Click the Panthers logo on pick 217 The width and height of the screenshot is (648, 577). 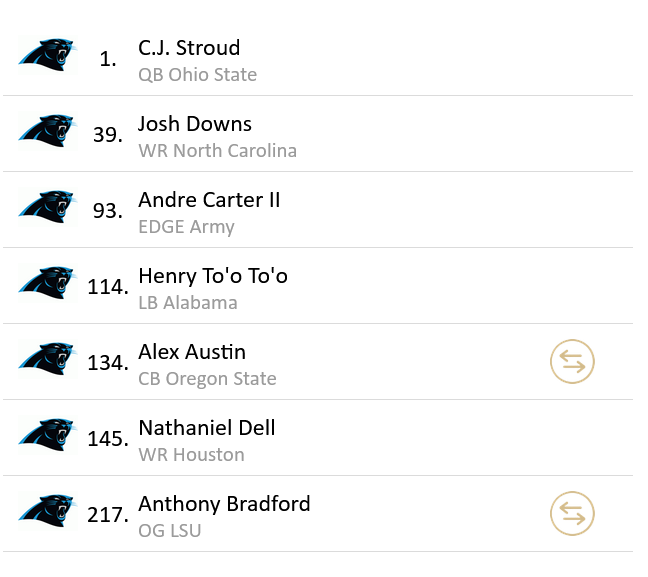tap(47, 510)
